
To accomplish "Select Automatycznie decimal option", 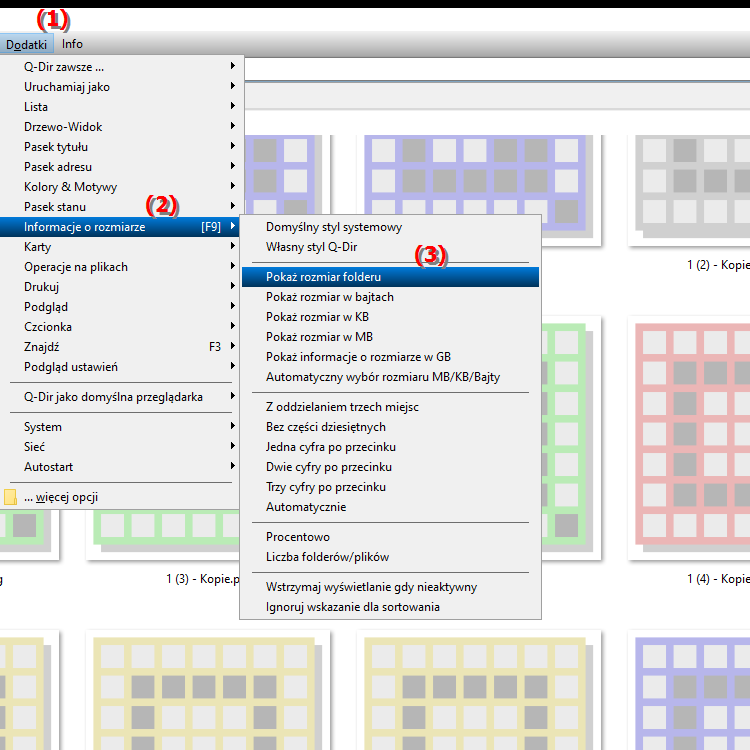I will tap(390, 507).
